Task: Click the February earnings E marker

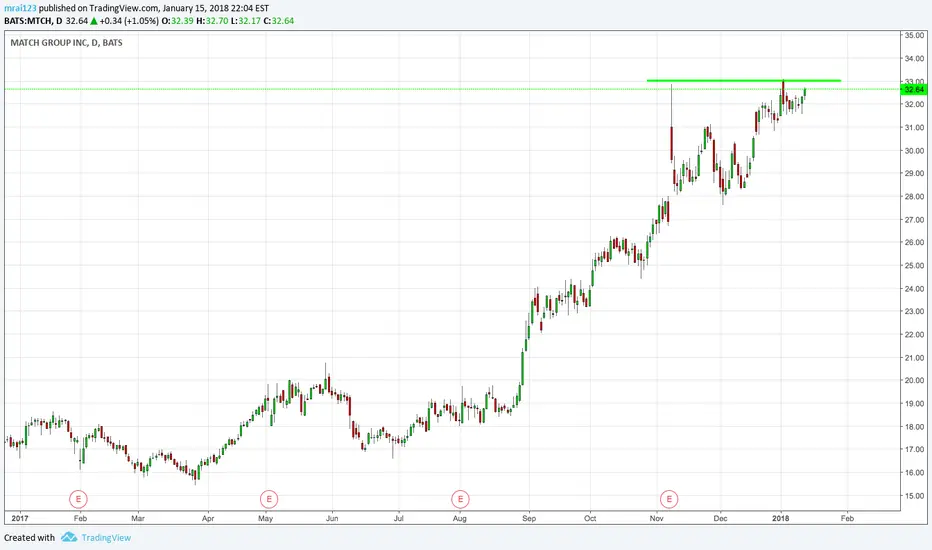Action: point(78,499)
